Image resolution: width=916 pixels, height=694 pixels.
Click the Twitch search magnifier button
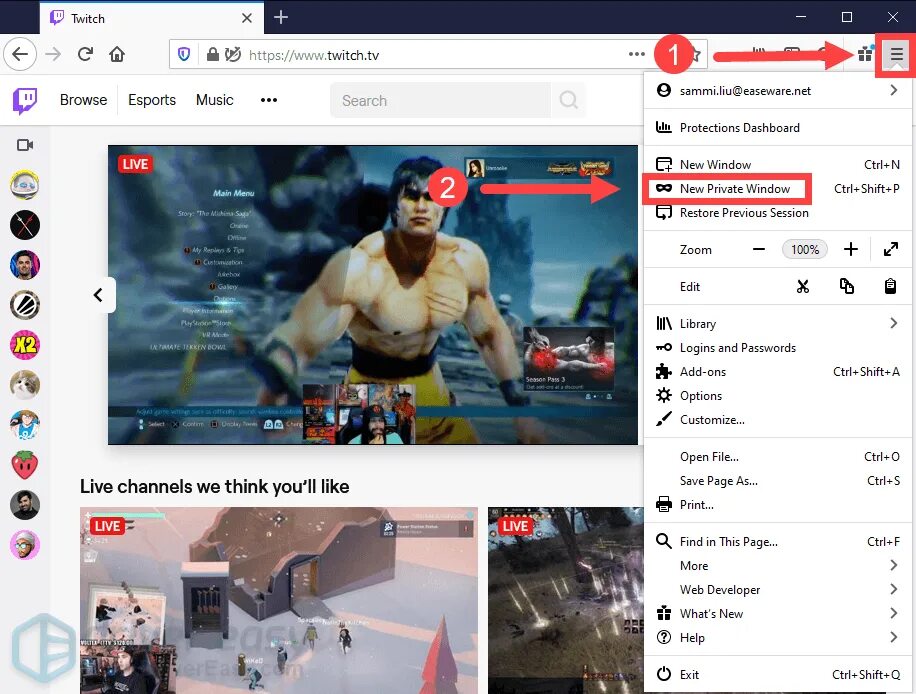coord(568,100)
